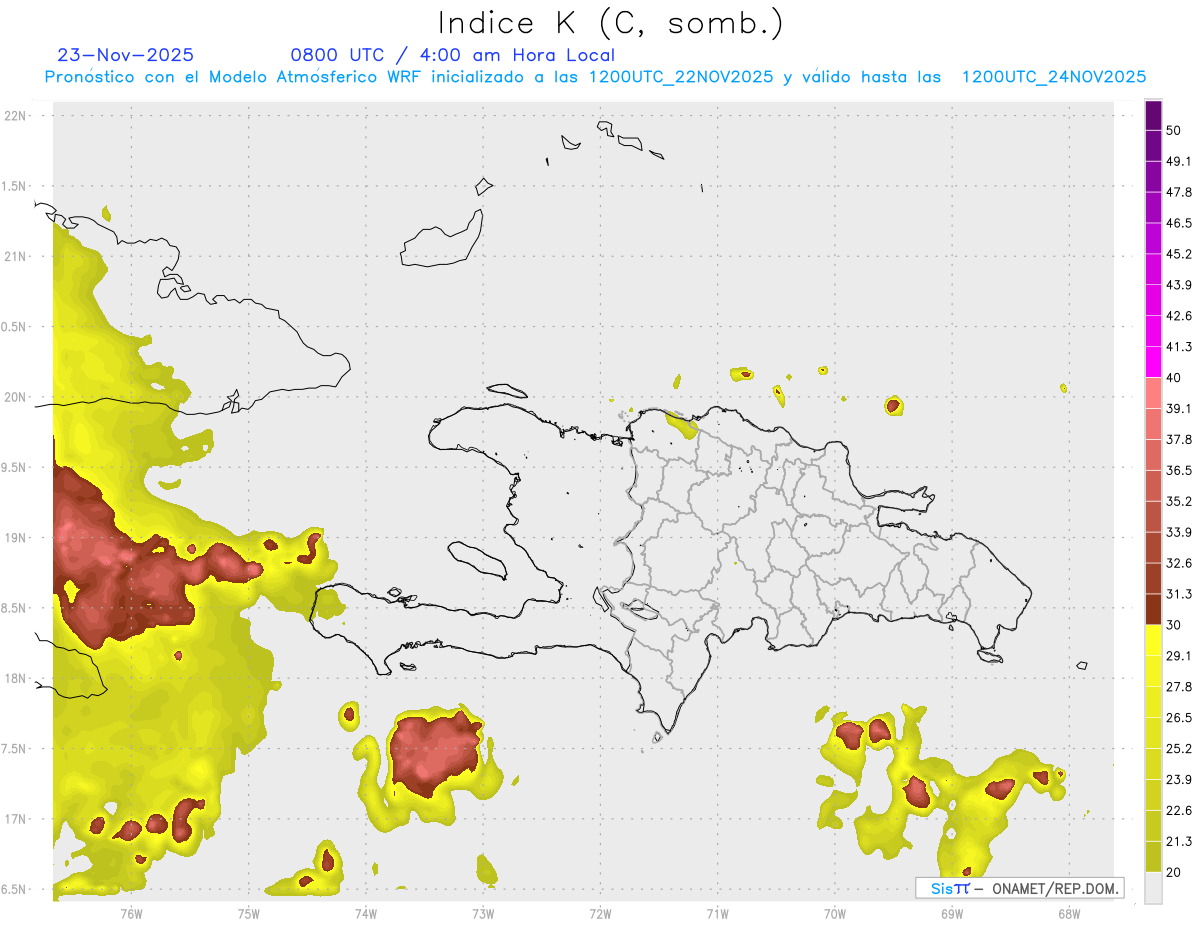Screen dimensions: 1200x927
Task: Click colorbar label "37.8"
Action: [x=1179, y=440]
